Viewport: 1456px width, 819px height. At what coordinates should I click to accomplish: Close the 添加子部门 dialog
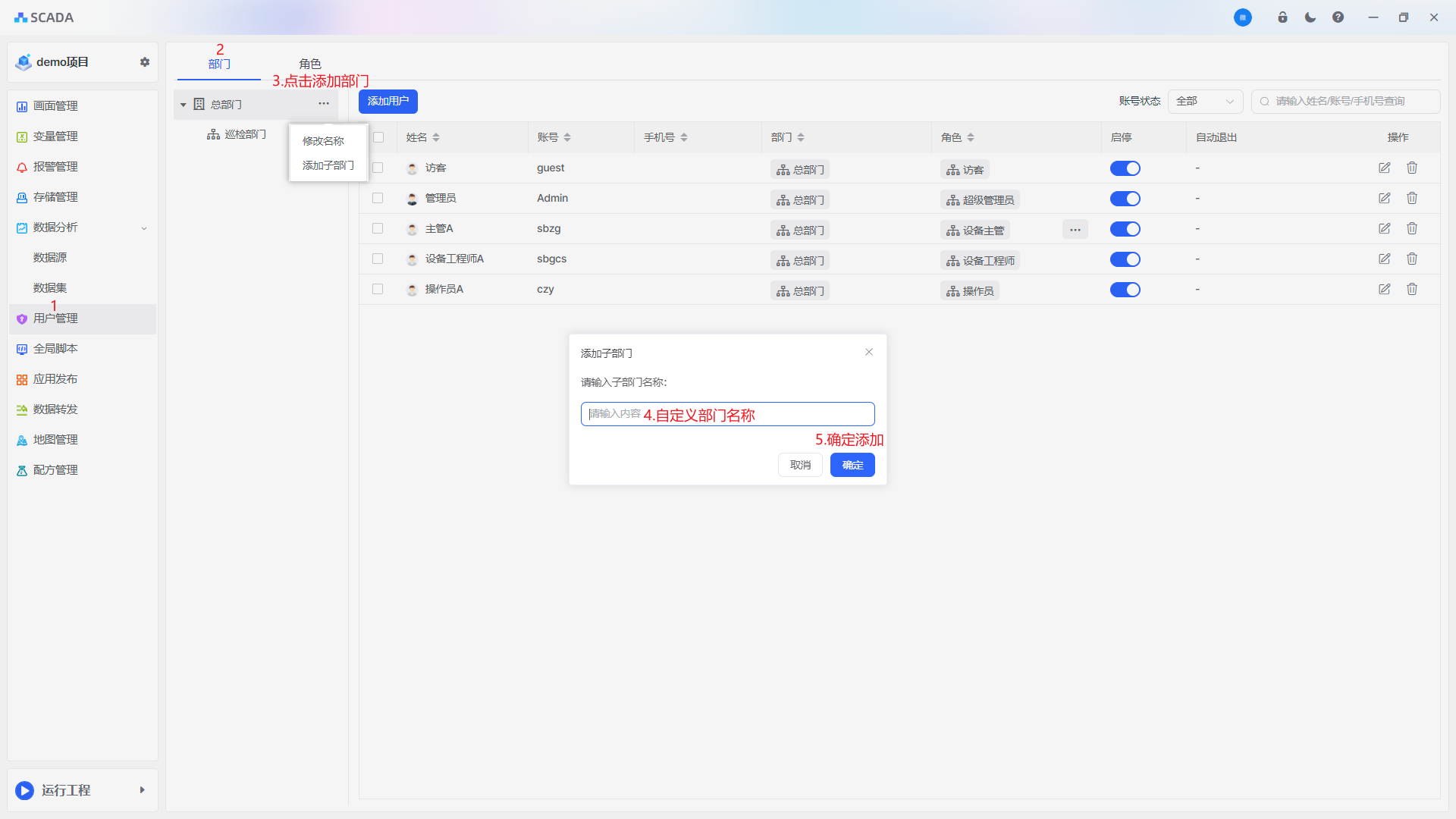click(869, 352)
